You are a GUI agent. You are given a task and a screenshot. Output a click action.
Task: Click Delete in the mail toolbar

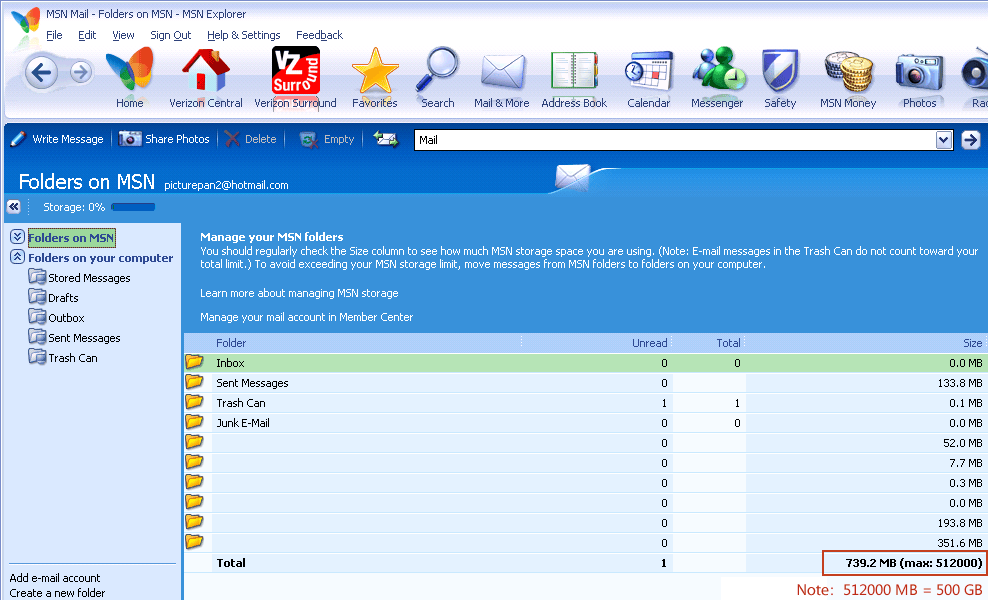point(251,139)
